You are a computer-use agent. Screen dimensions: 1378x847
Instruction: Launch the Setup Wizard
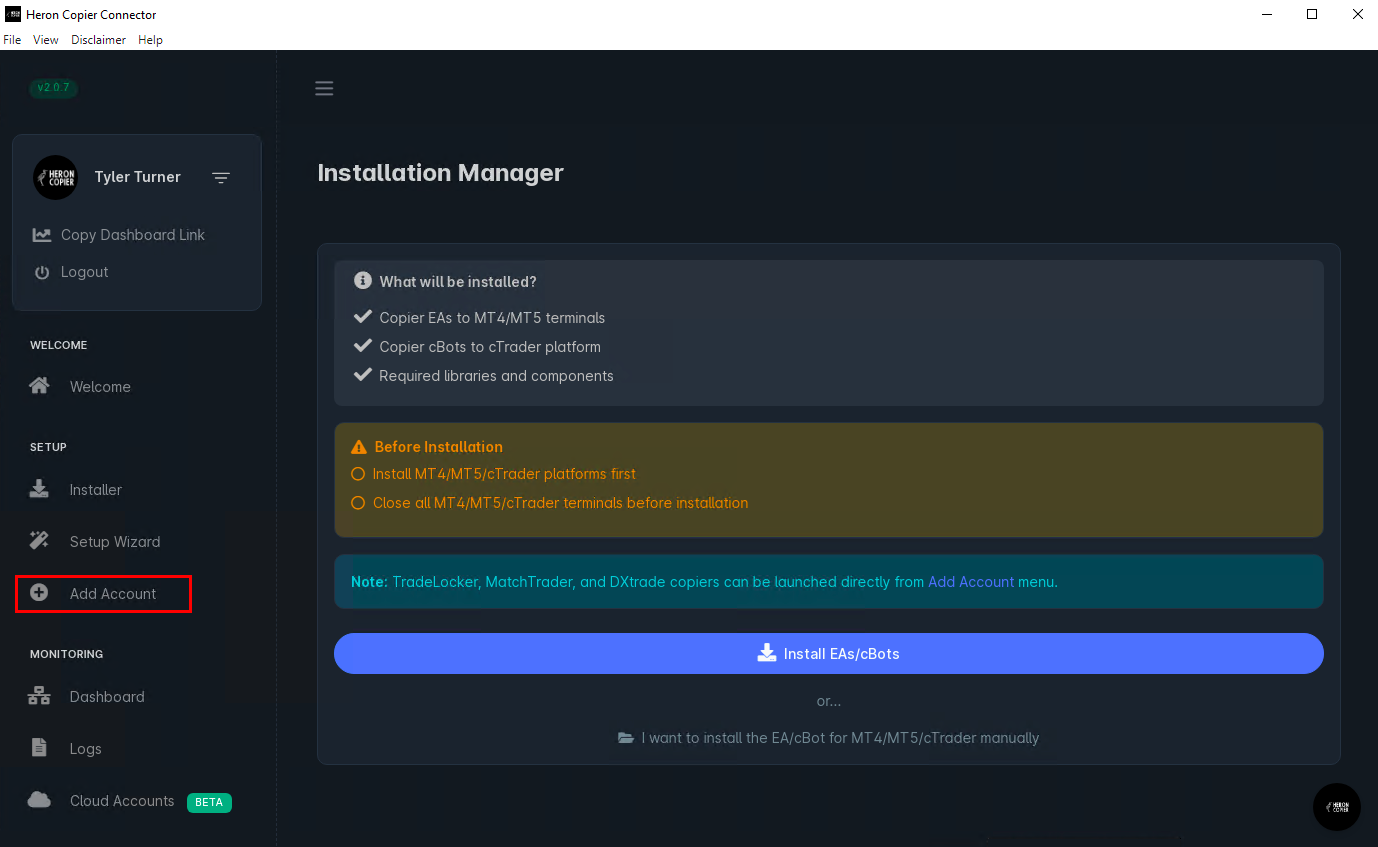115,542
